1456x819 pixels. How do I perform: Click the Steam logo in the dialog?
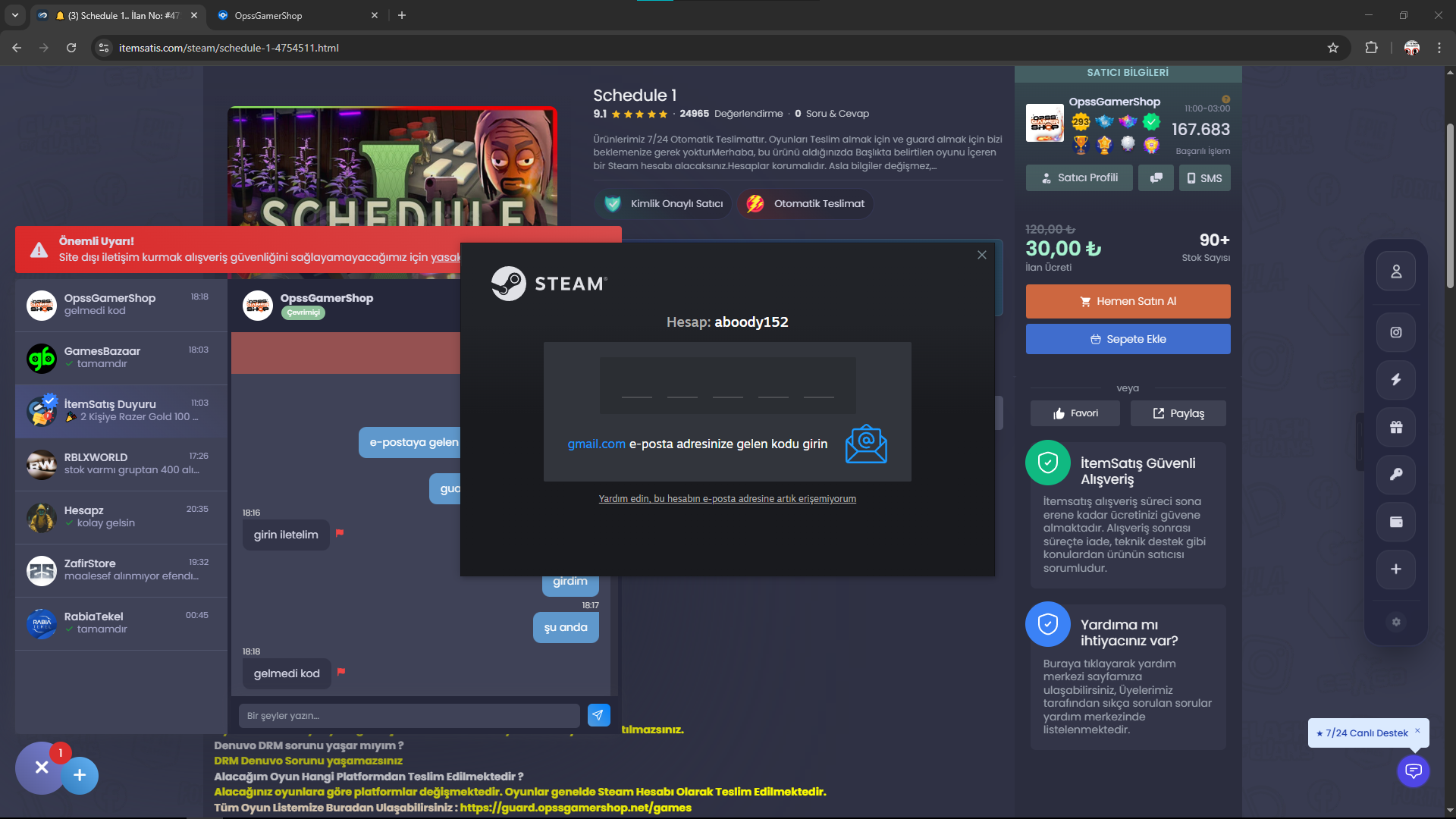(x=549, y=284)
